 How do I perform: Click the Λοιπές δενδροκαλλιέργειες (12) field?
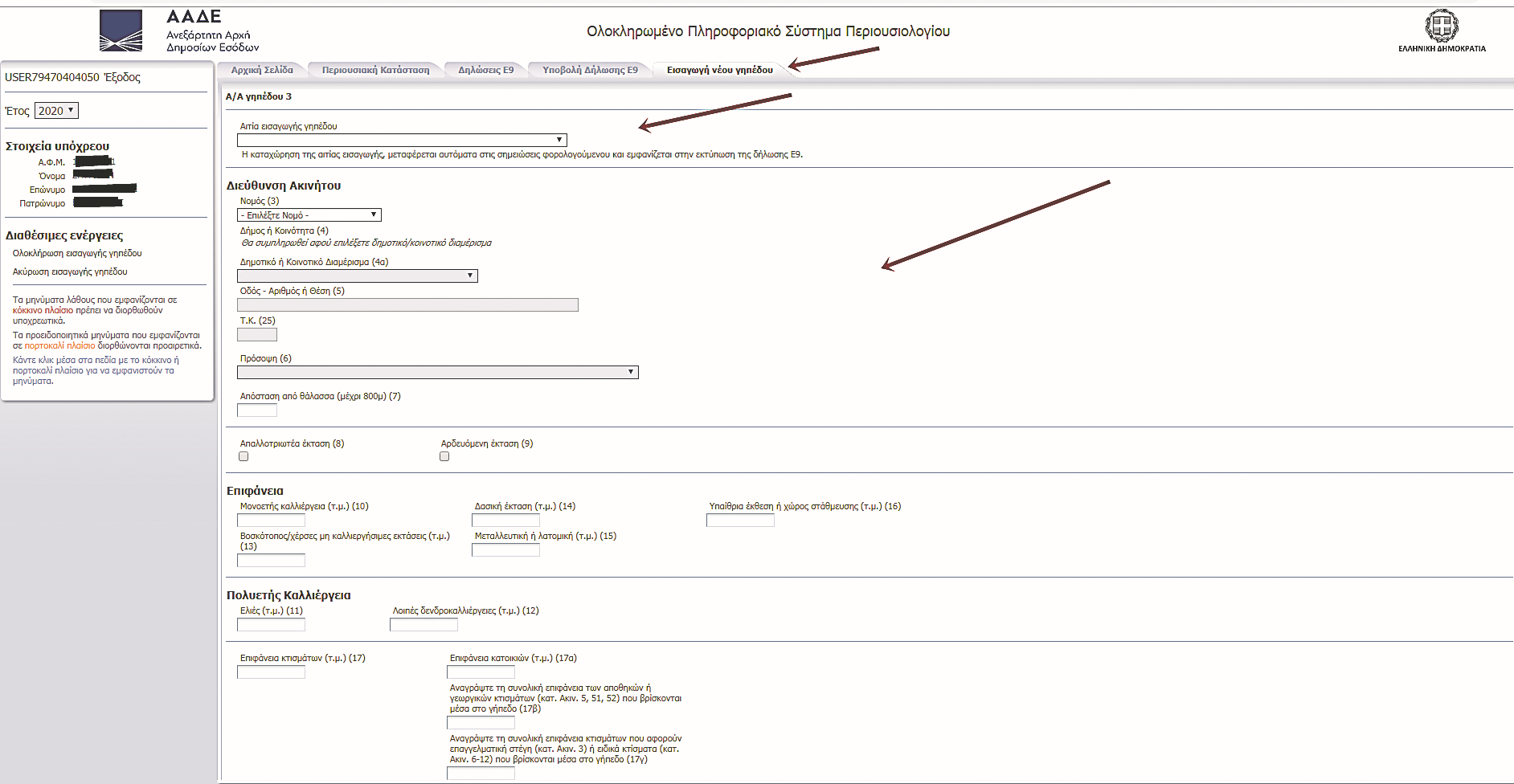[x=424, y=625]
